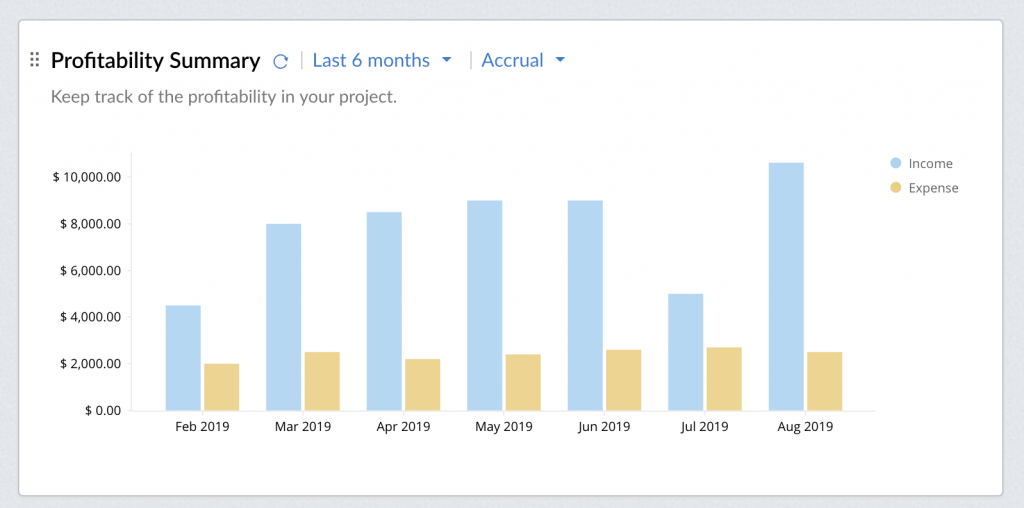The height and width of the screenshot is (508, 1024).
Task: Toggle Expense series via legend dot
Action: [896, 188]
